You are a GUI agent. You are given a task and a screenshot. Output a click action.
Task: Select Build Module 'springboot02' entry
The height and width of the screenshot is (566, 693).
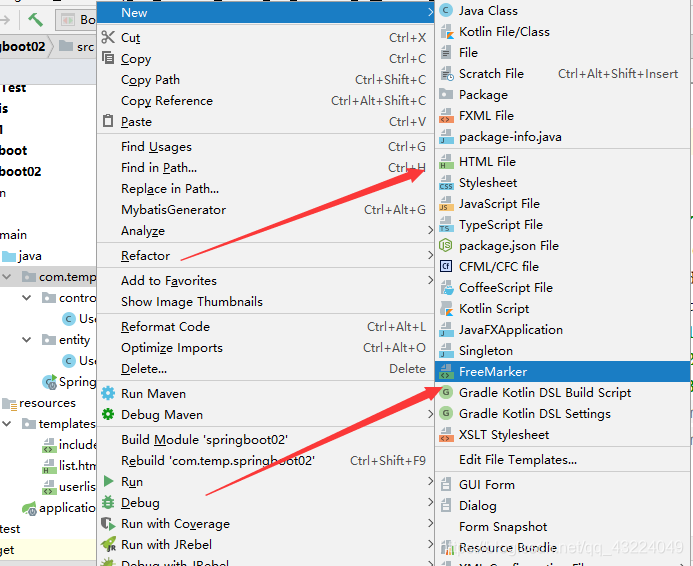[x=266, y=440]
